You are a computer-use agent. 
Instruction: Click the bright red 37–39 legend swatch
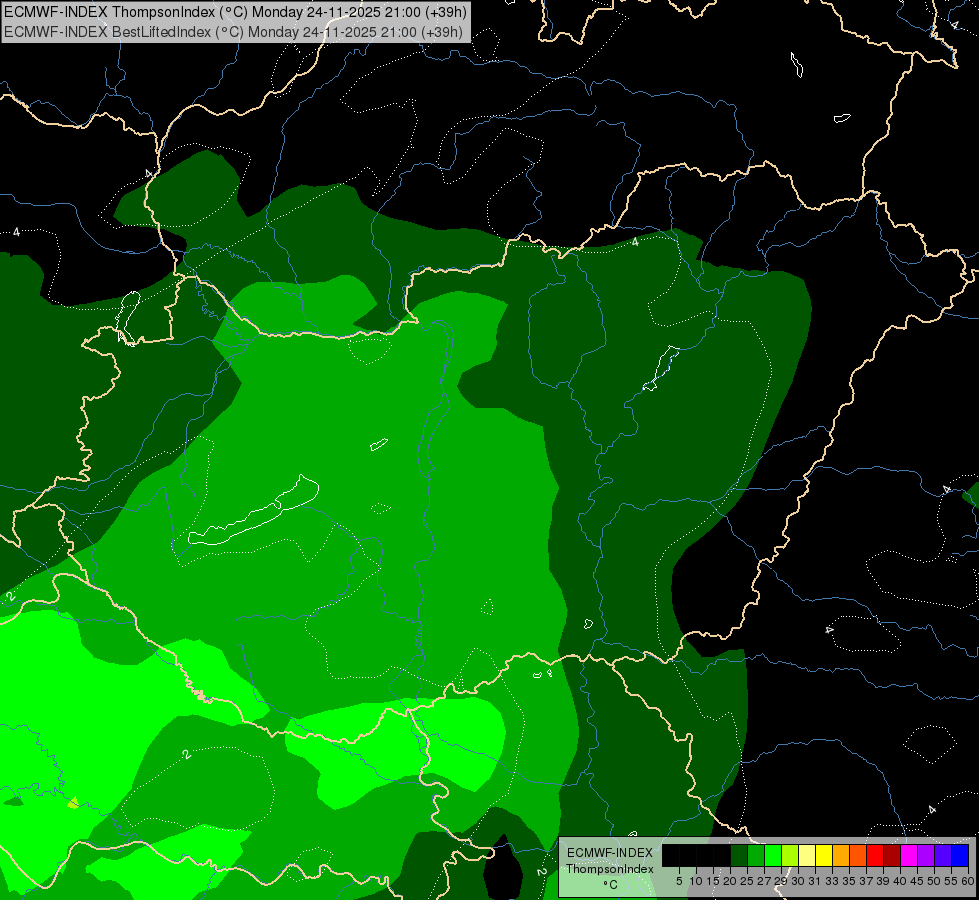pos(875,855)
